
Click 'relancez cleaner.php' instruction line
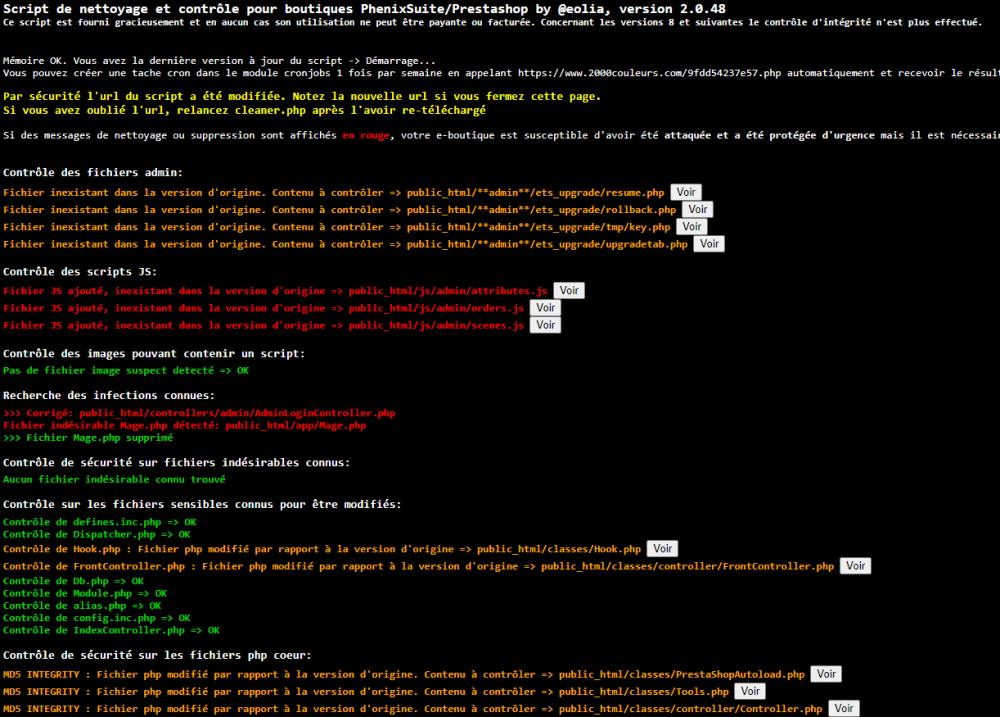244,110
